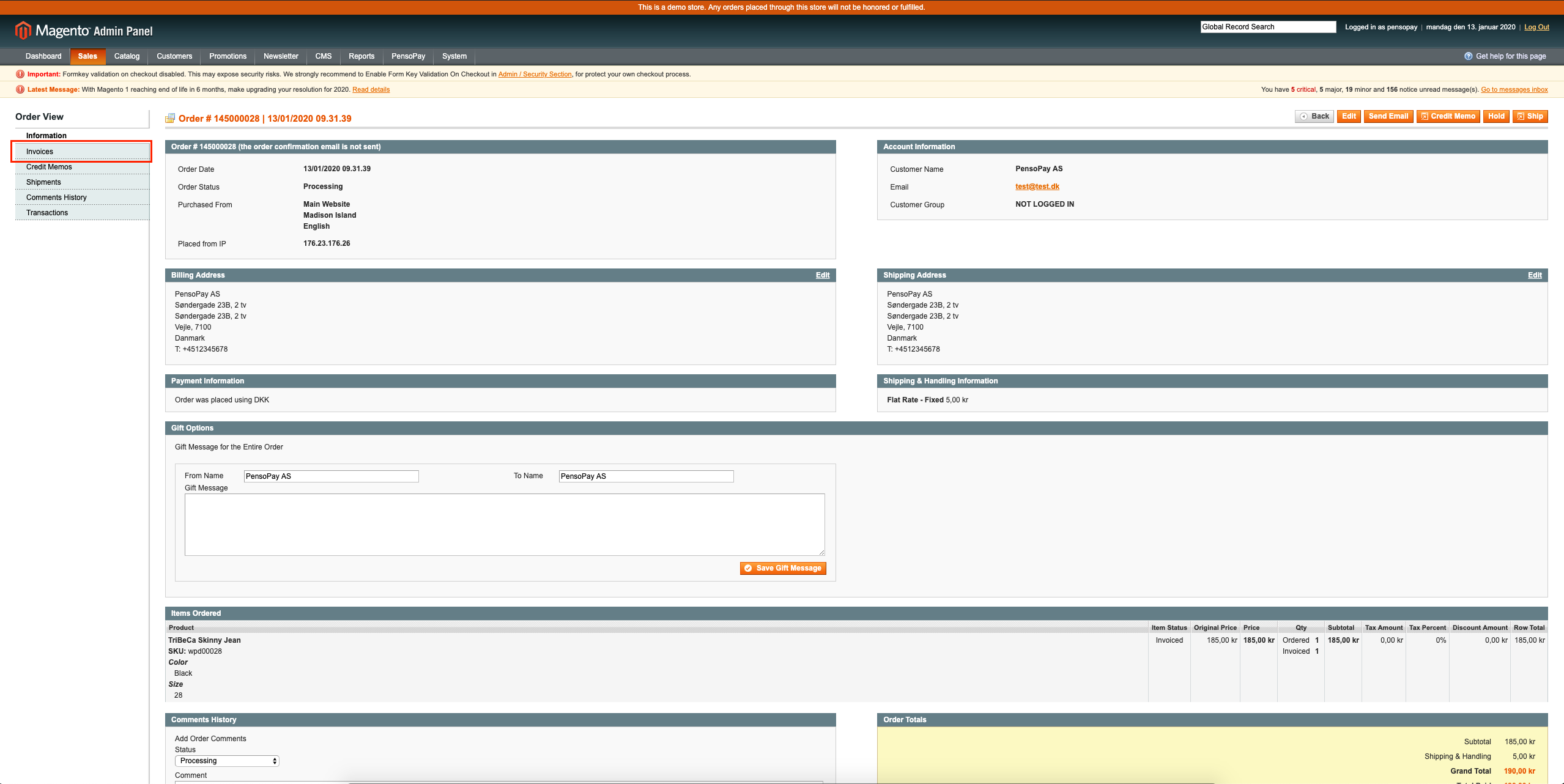Click the From Name input field
Image resolution: width=1564 pixels, height=784 pixels.
(331, 476)
